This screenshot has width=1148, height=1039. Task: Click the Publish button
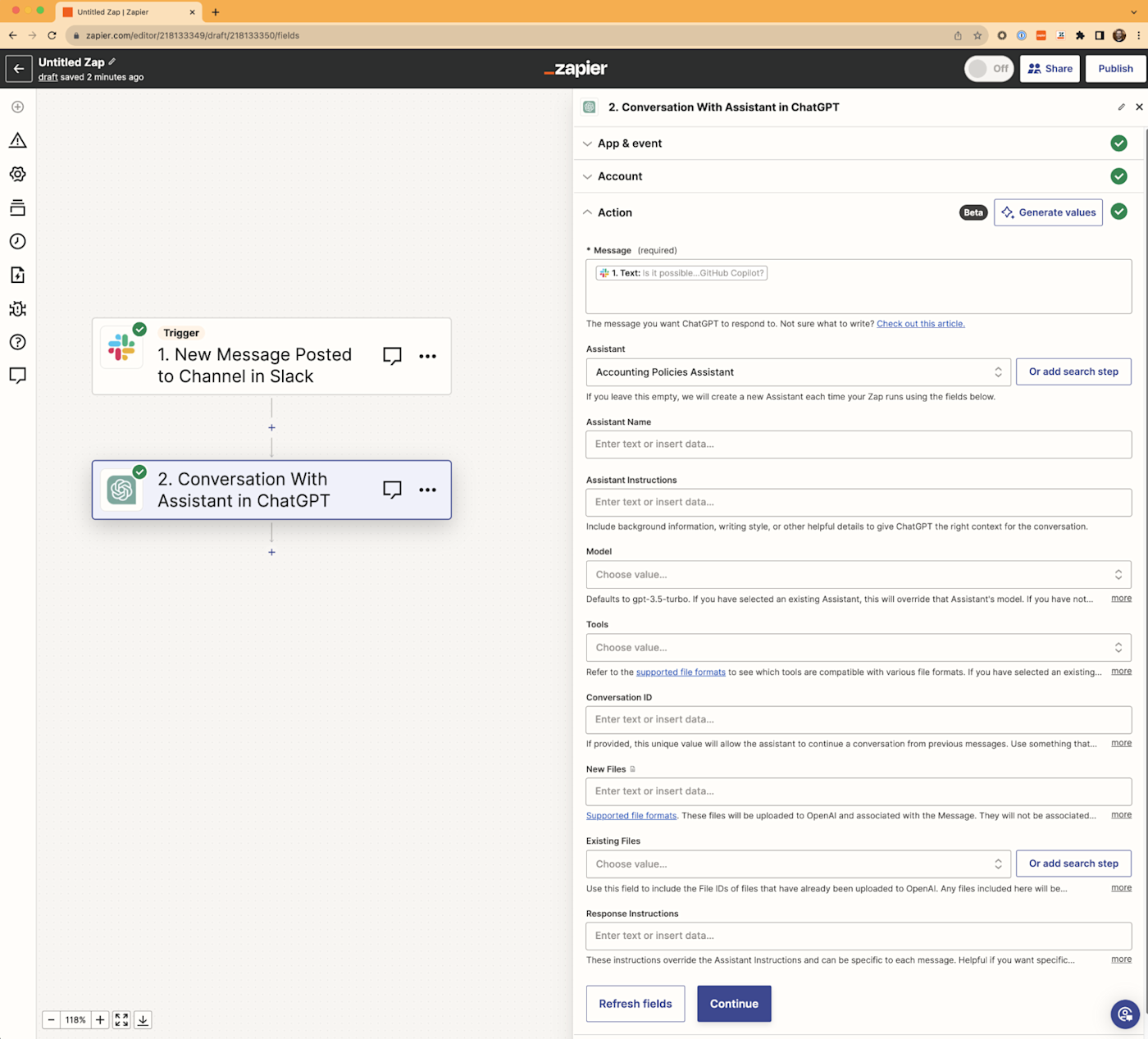(x=1115, y=69)
